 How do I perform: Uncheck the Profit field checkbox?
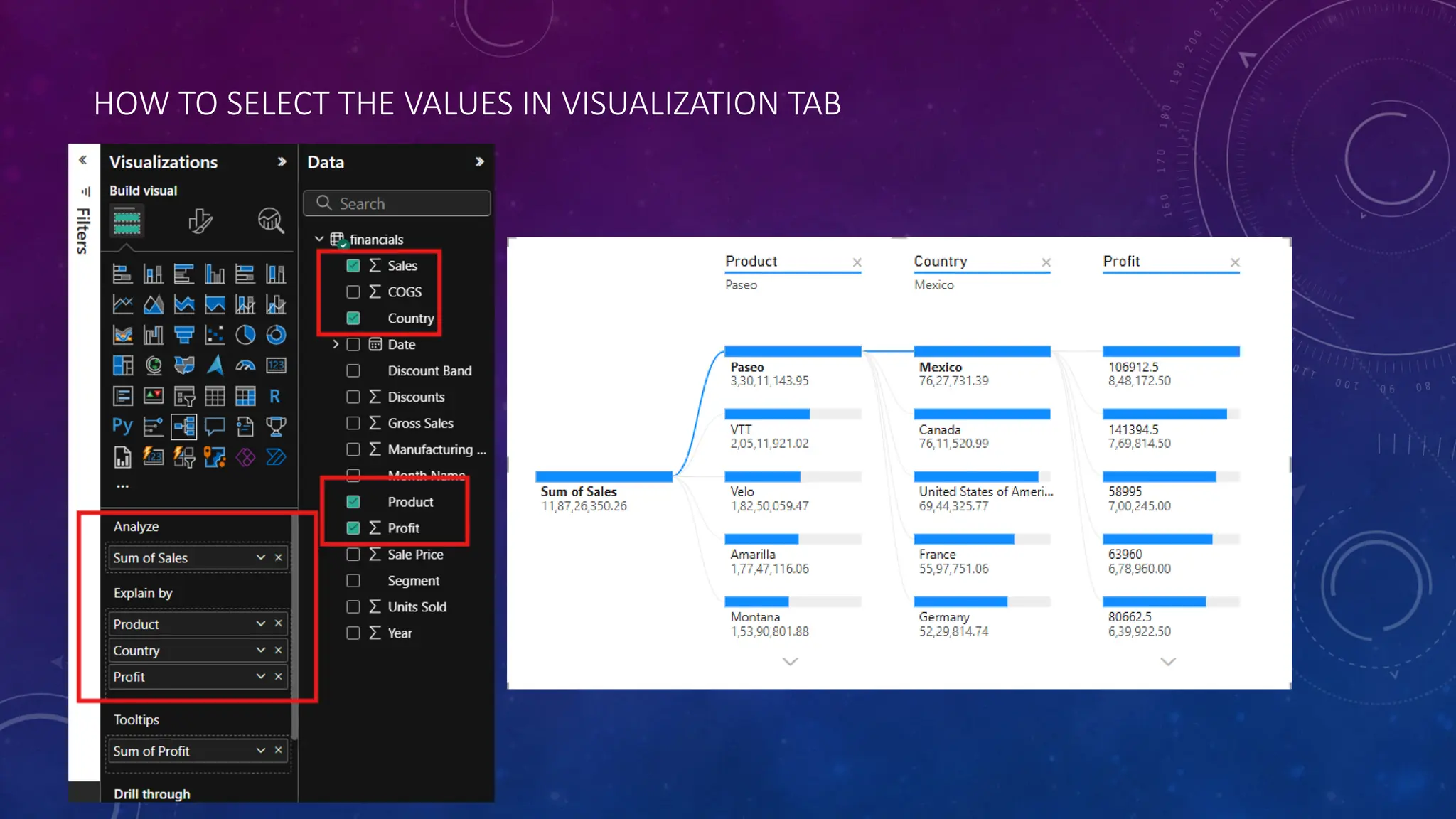click(353, 528)
